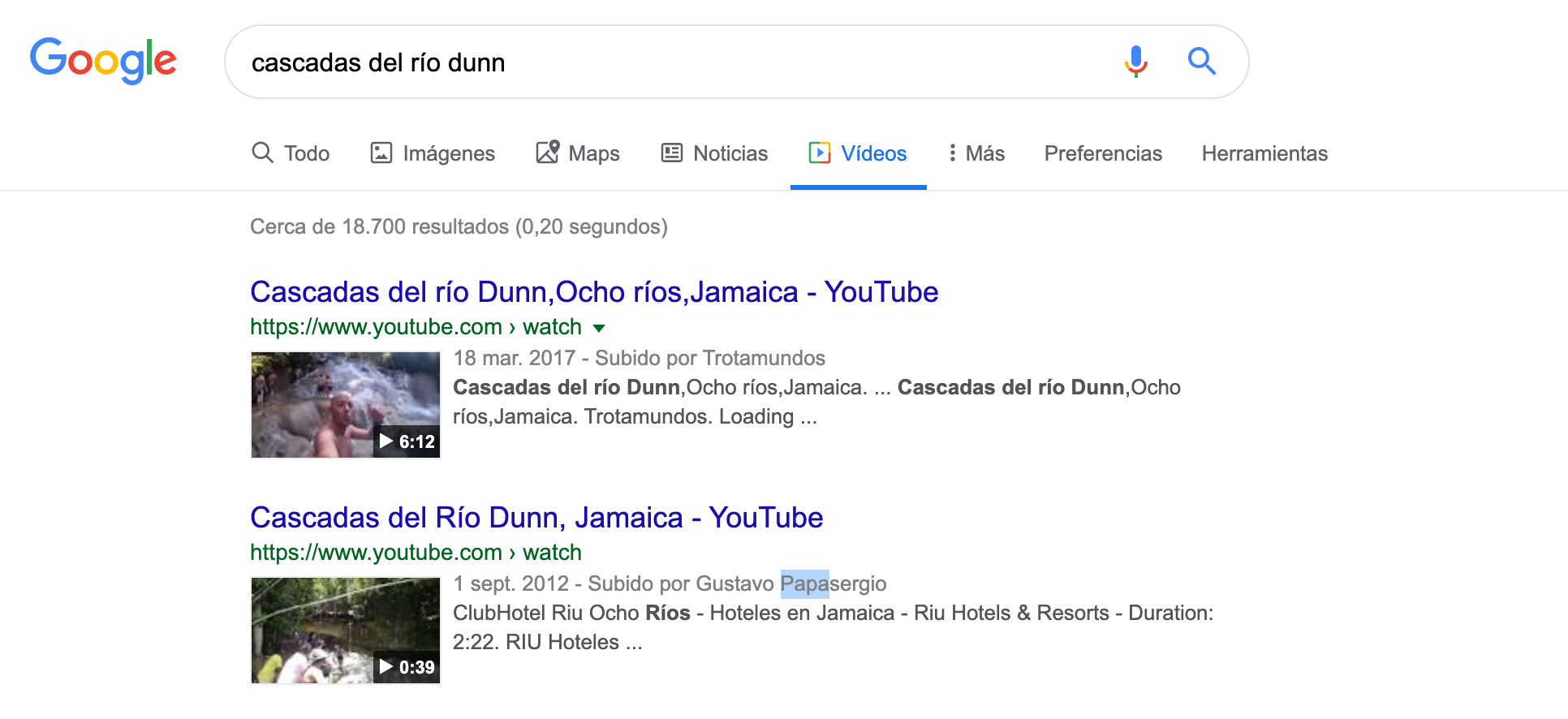1568x719 pixels.
Task: Click 'Cerca de 18.700 resultados' stats text
Action: click(x=459, y=226)
